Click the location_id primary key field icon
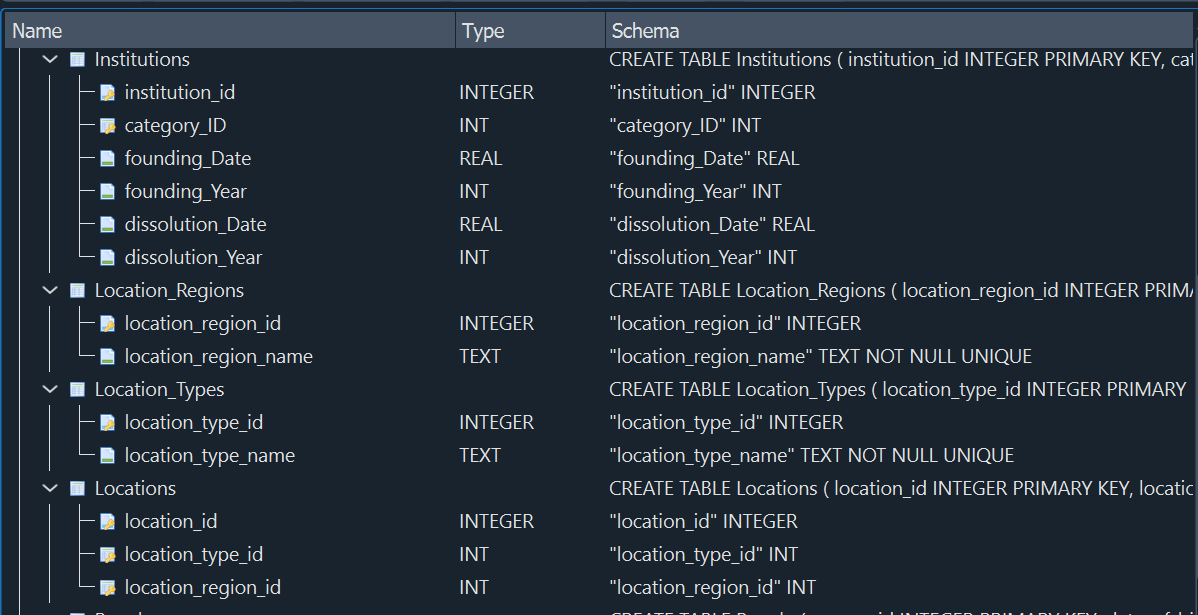The height and width of the screenshot is (615, 1198). pyautogui.click(x=108, y=521)
